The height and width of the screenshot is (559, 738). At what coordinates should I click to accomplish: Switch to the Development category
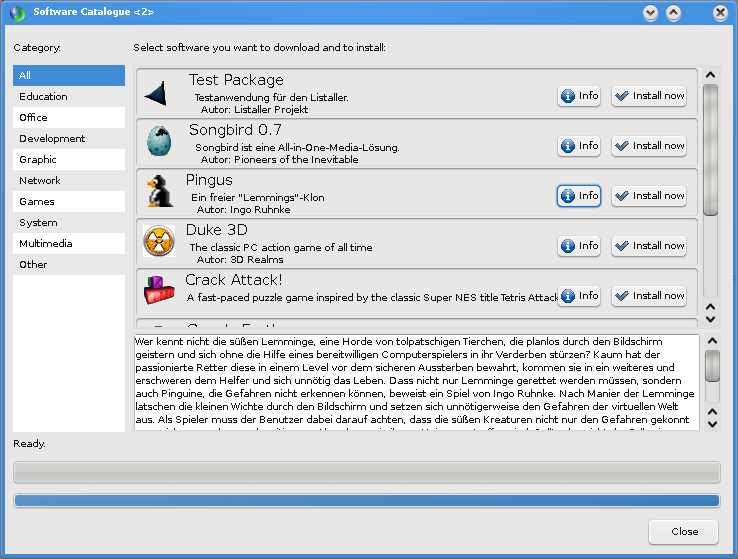pyautogui.click(x=69, y=139)
